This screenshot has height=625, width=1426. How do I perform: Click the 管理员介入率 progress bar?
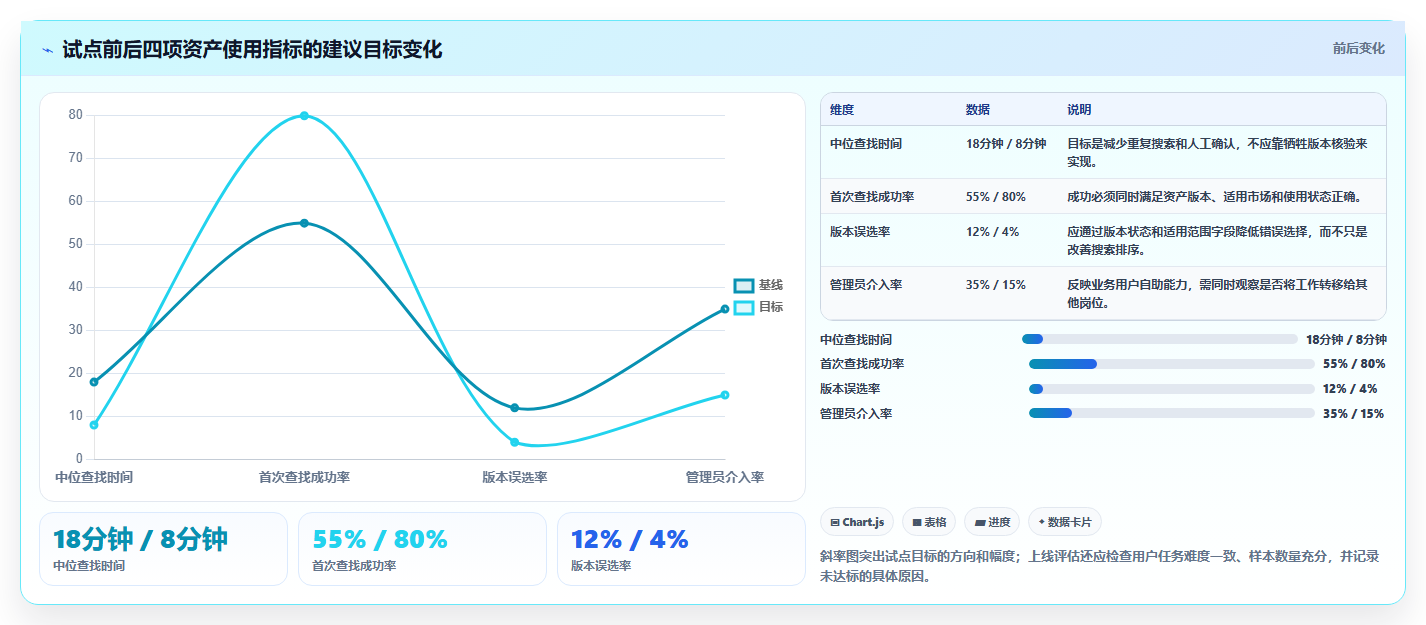click(x=1171, y=413)
